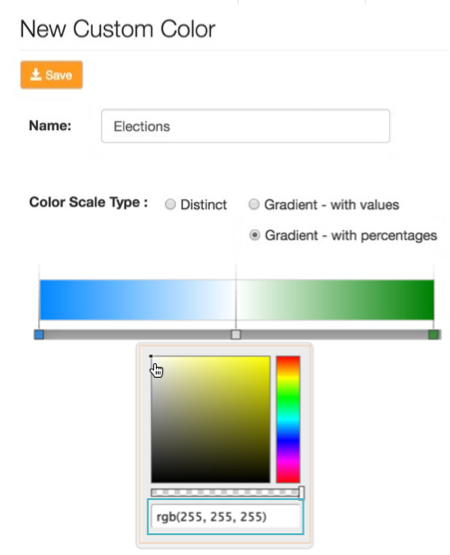This screenshot has height=555, width=450.
Task: Click the download icon inside Save button
Action: tap(35, 75)
